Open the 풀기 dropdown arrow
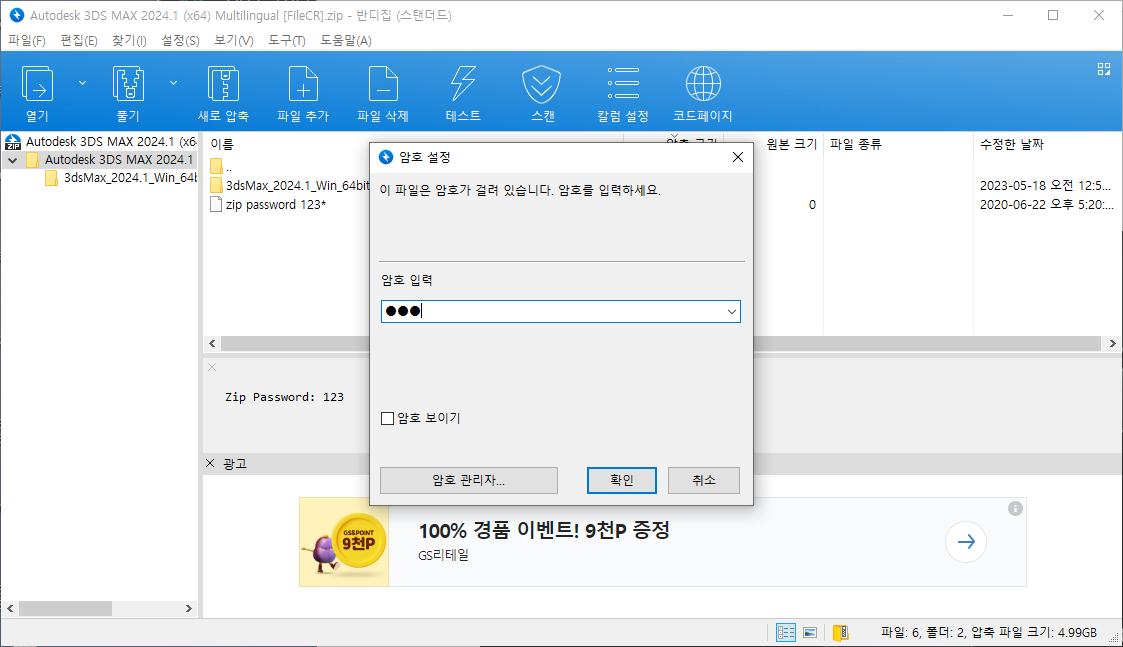Viewport: 1123px width, 647px height. [173, 83]
